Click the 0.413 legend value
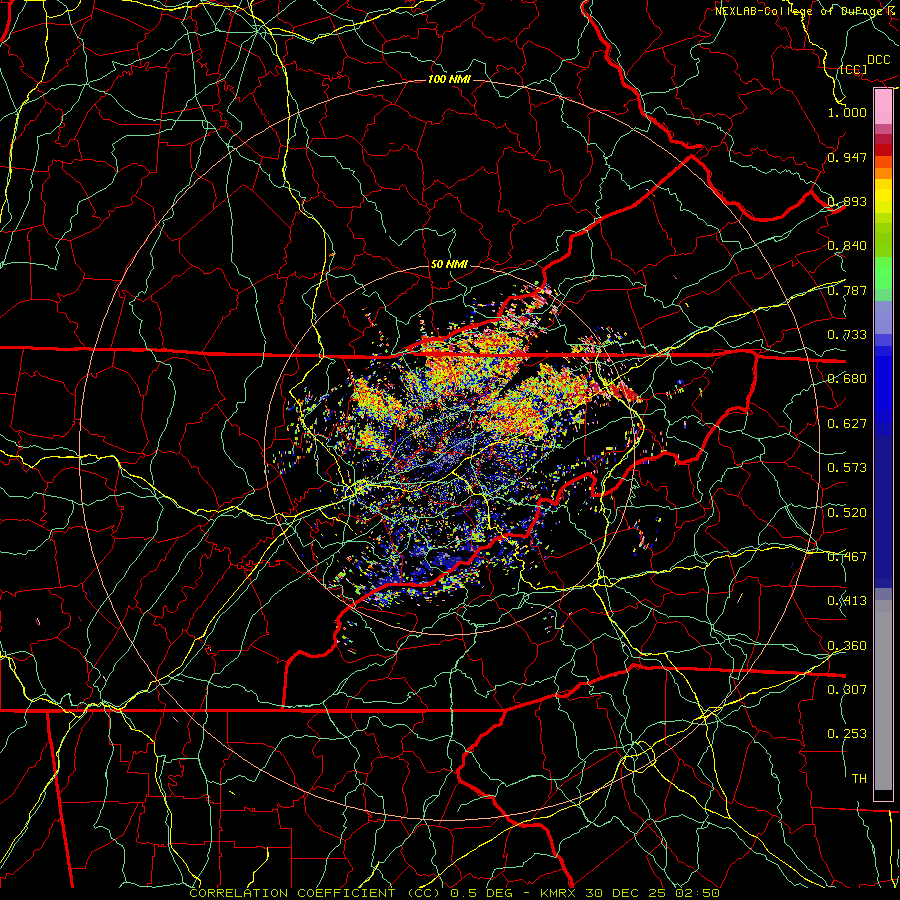 847,601
